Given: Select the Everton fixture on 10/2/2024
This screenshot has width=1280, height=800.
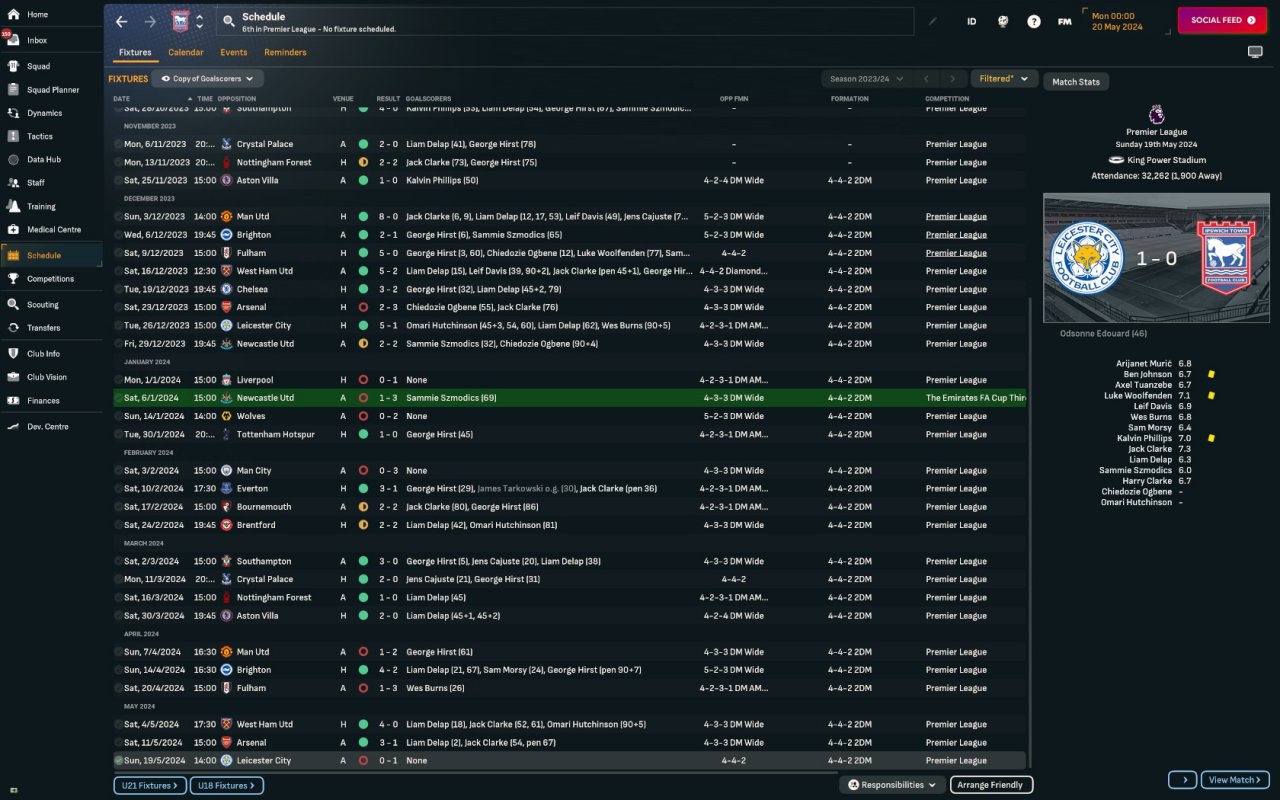Looking at the screenshot, I should (569, 488).
